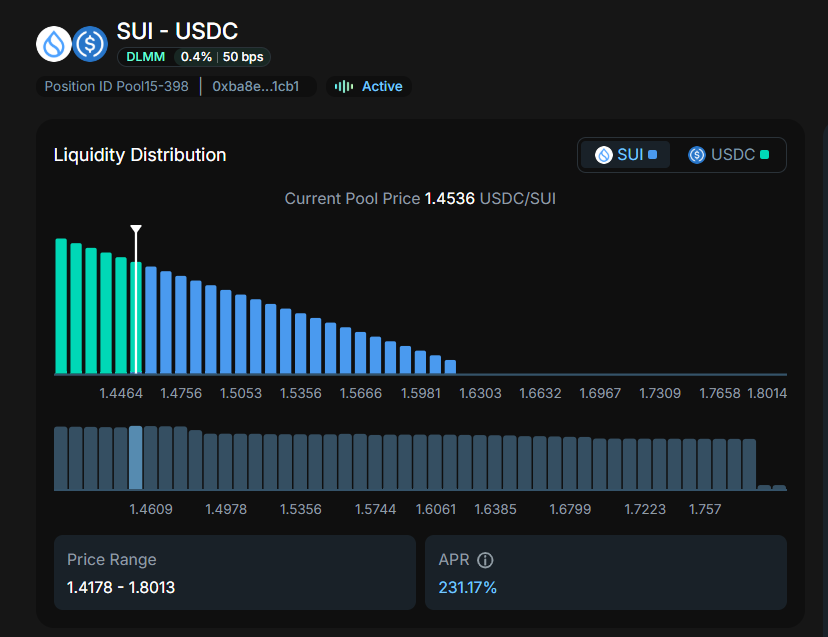Viewport: 828px width, 637px height.
Task: Click the Current Pool Price 1.4536 value
Action: click(449, 199)
